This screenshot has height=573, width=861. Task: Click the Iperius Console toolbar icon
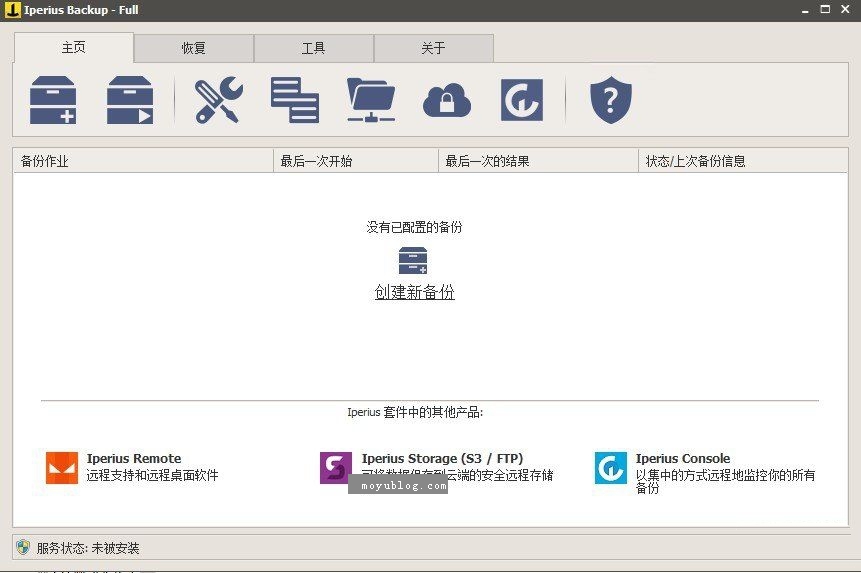click(522, 100)
